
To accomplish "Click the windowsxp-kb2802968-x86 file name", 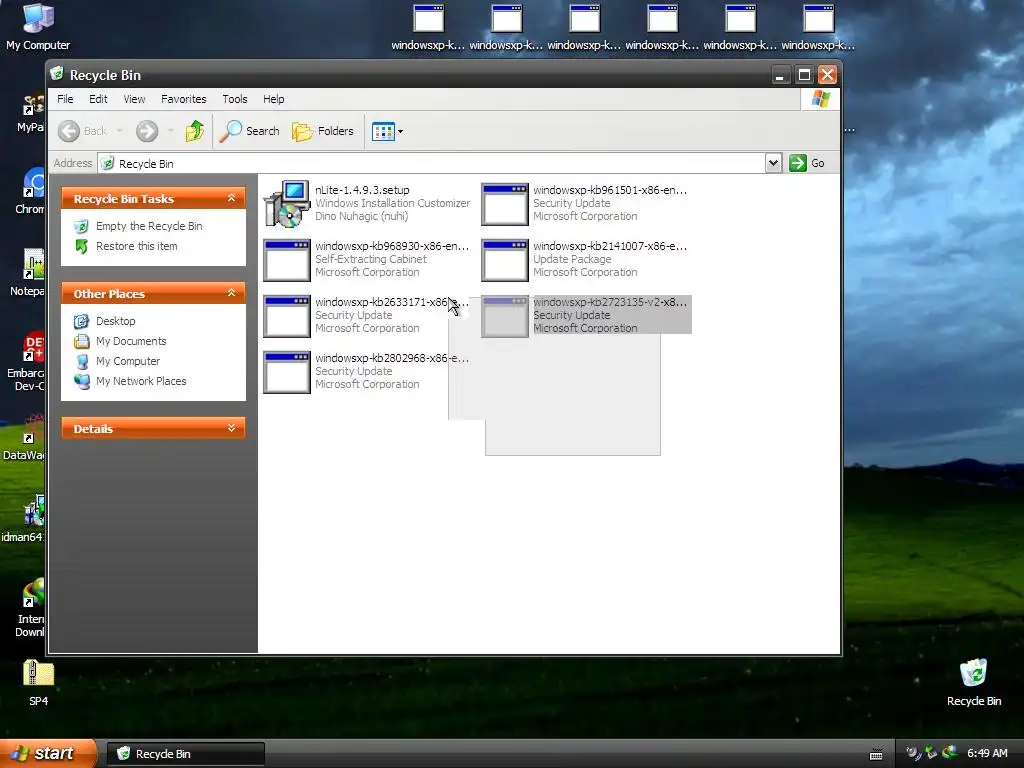I will 392,359.
